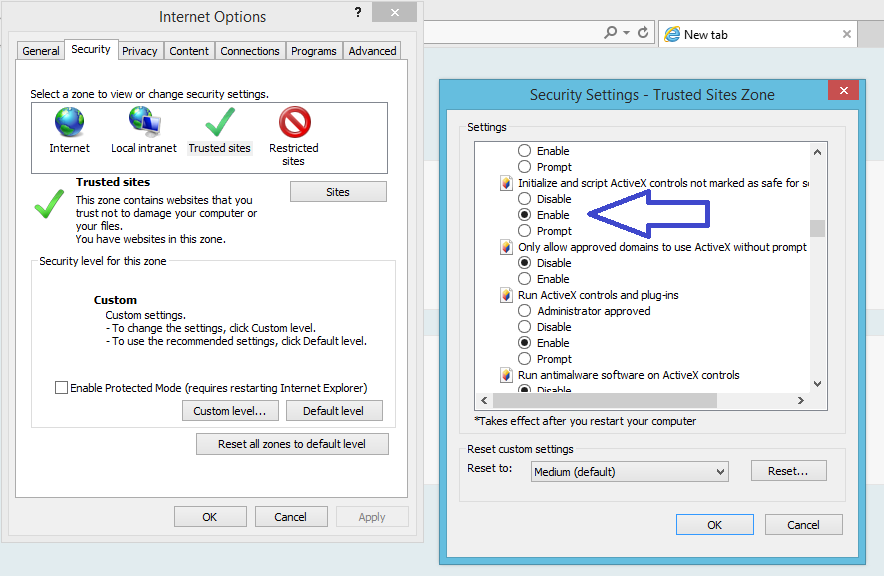Open the address bar search dropdown arrow
The image size is (884, 576).
pyautogui.click(x=626, y=33)
